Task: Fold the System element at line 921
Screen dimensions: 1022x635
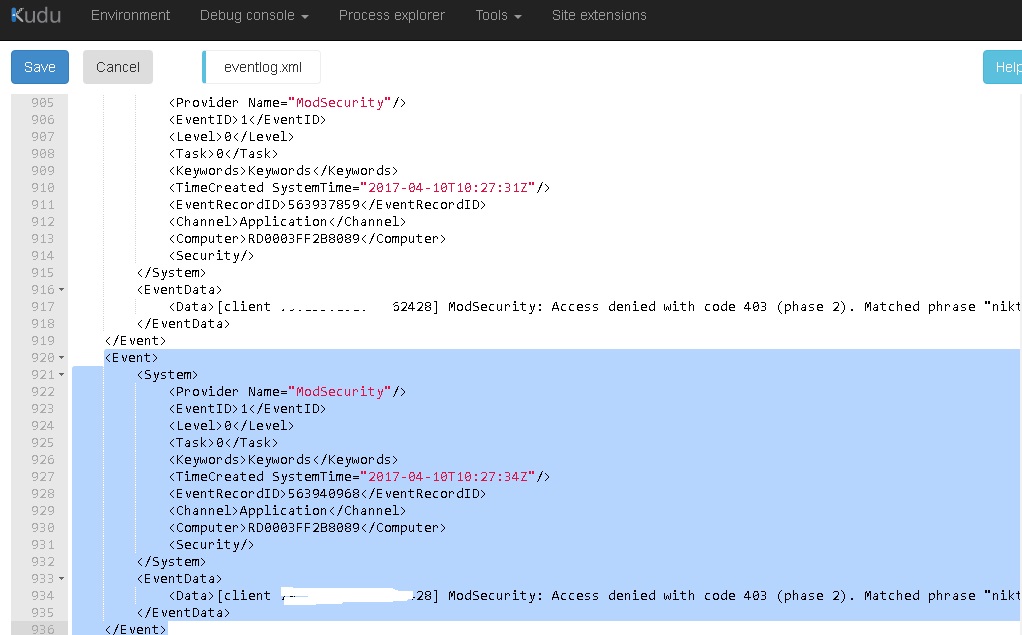Action: coord(63,375)
